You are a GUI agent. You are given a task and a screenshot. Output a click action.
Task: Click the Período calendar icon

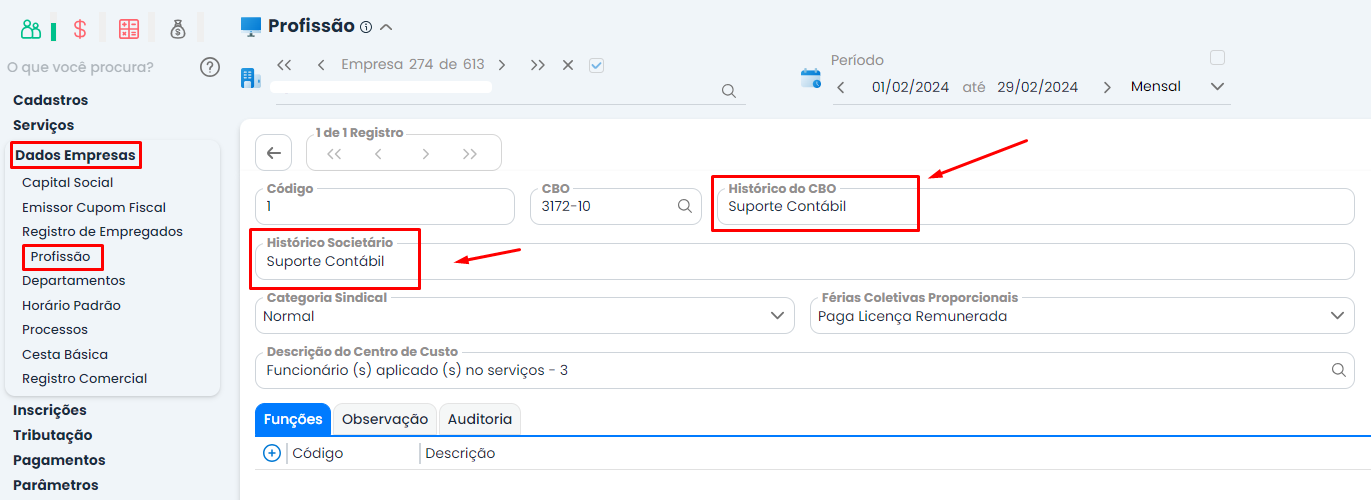click(x=811, y=78)
